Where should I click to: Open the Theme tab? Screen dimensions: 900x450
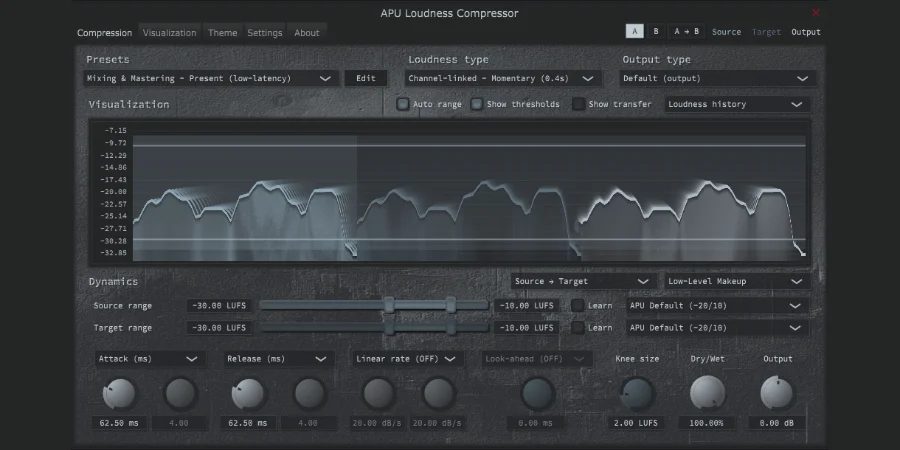[223, 33]
